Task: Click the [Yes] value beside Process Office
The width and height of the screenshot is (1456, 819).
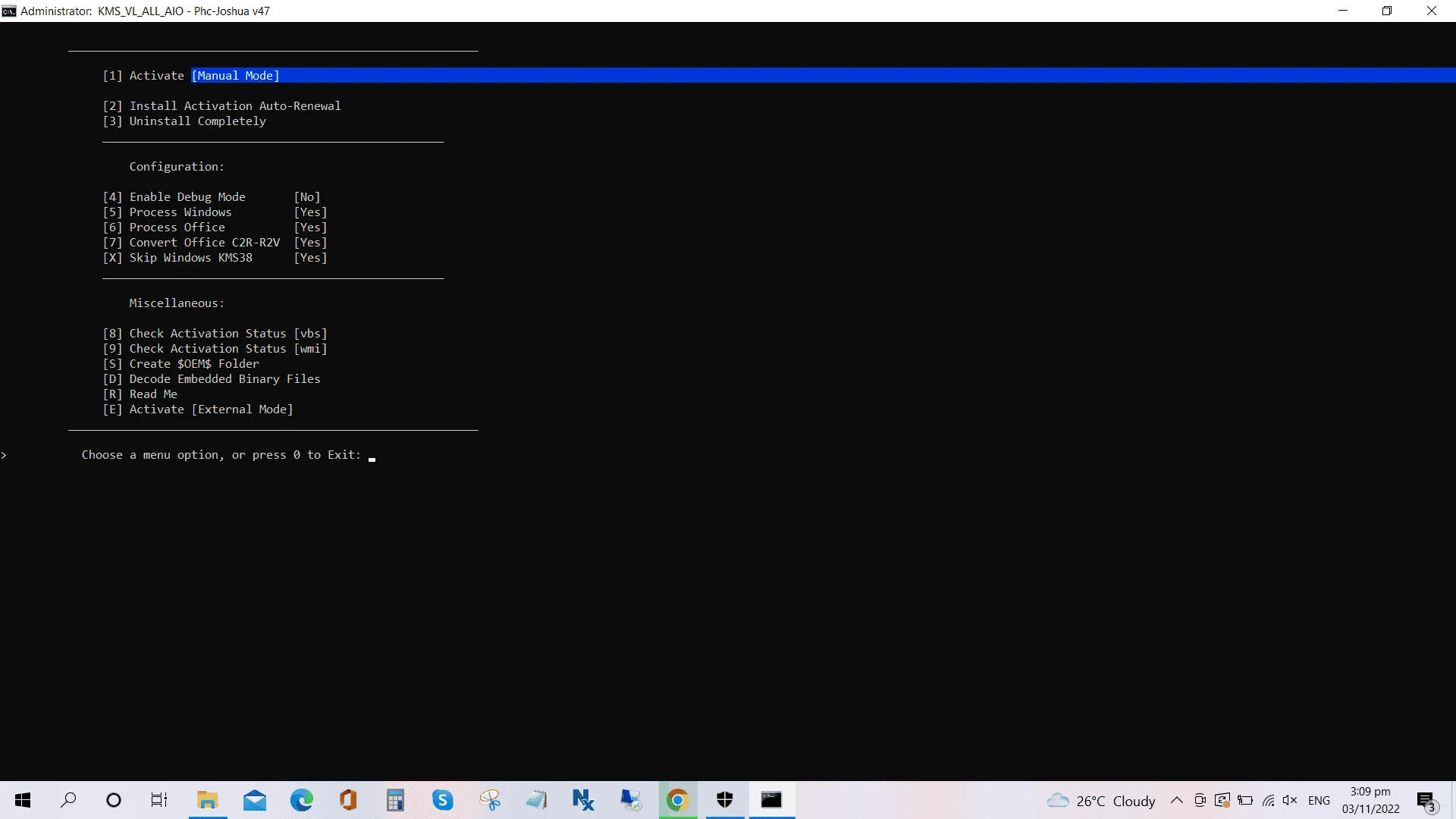Action: tap(311, 227)
